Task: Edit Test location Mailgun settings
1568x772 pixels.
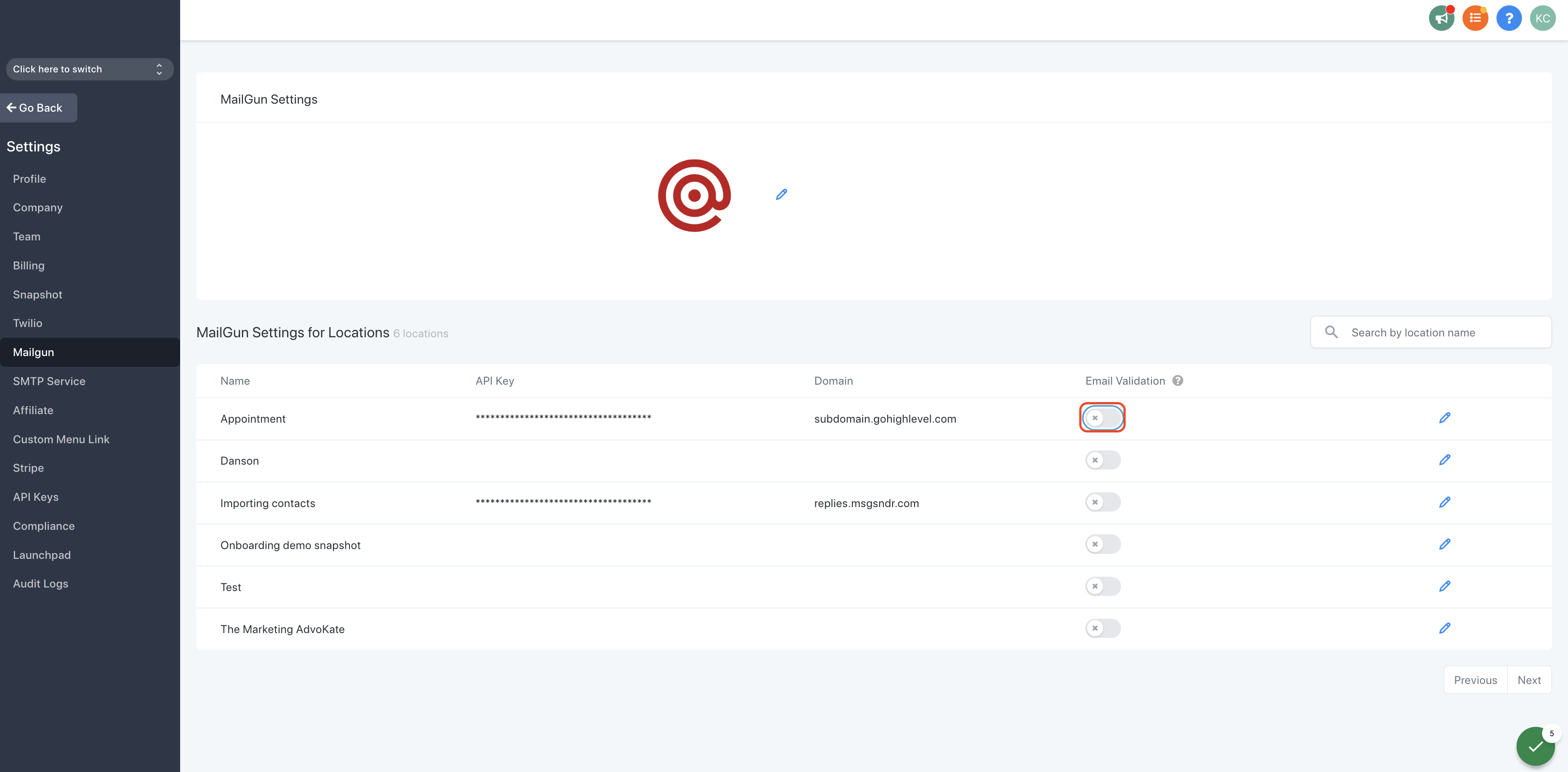Action: (1445, 587)
